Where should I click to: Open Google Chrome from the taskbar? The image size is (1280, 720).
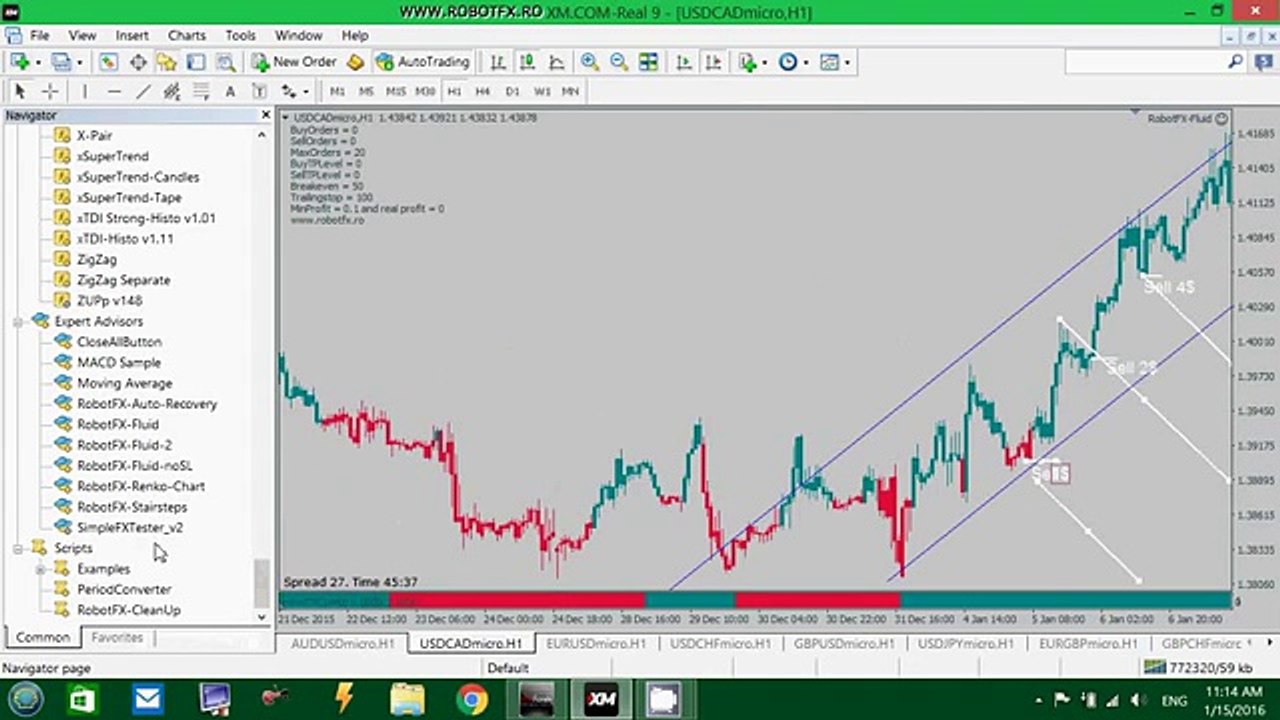tap(472, 698)
